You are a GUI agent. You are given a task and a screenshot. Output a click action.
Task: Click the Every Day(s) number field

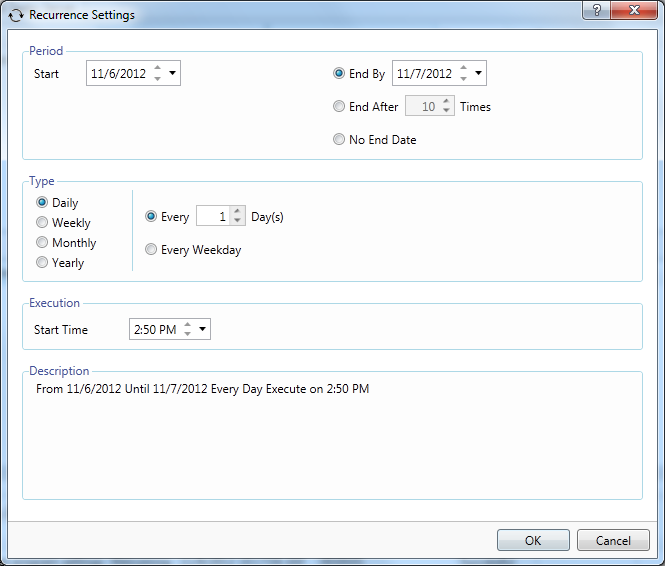[x=212, y=217]
